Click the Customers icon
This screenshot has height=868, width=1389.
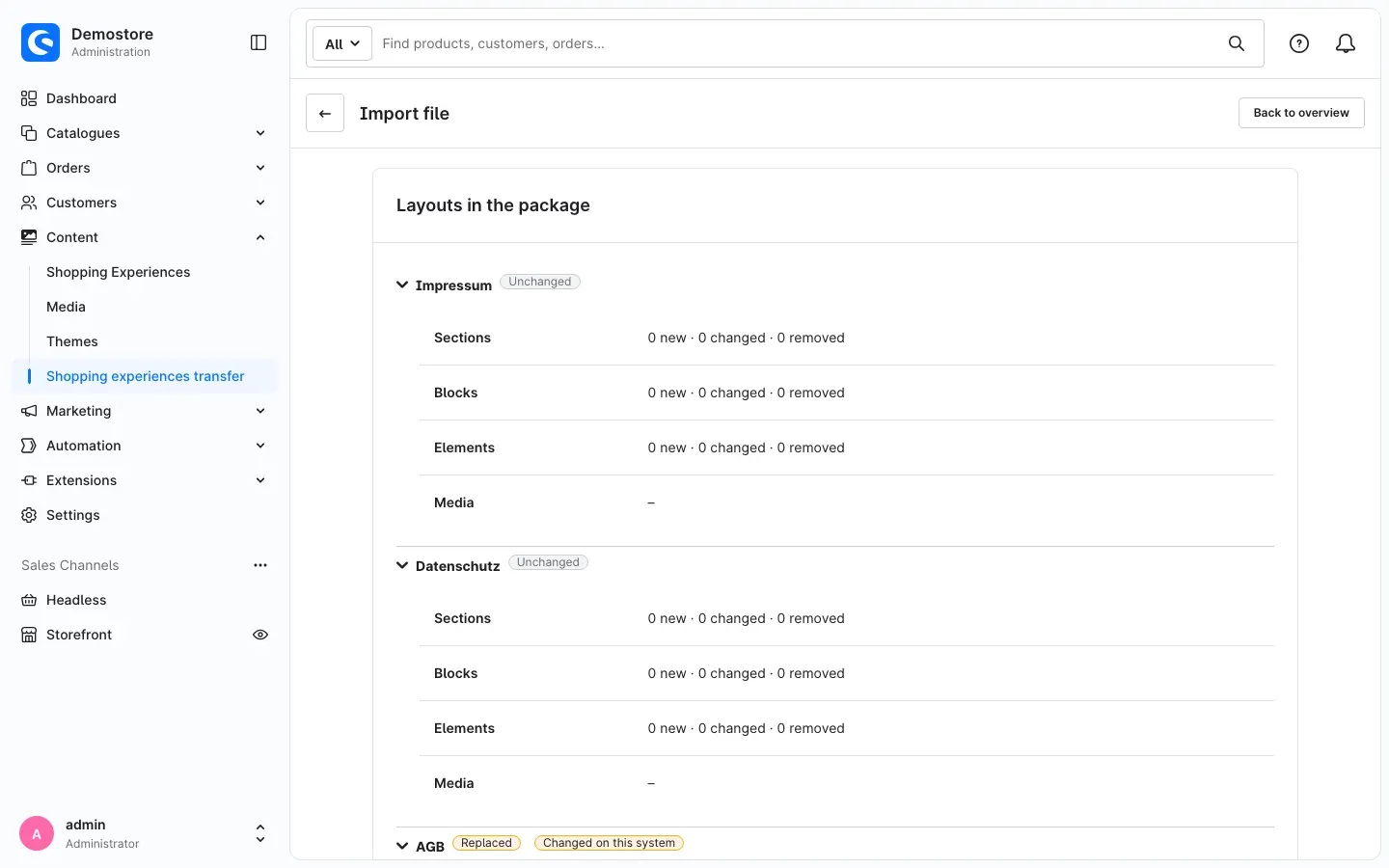pyautogui.click(x=29, y=203)
